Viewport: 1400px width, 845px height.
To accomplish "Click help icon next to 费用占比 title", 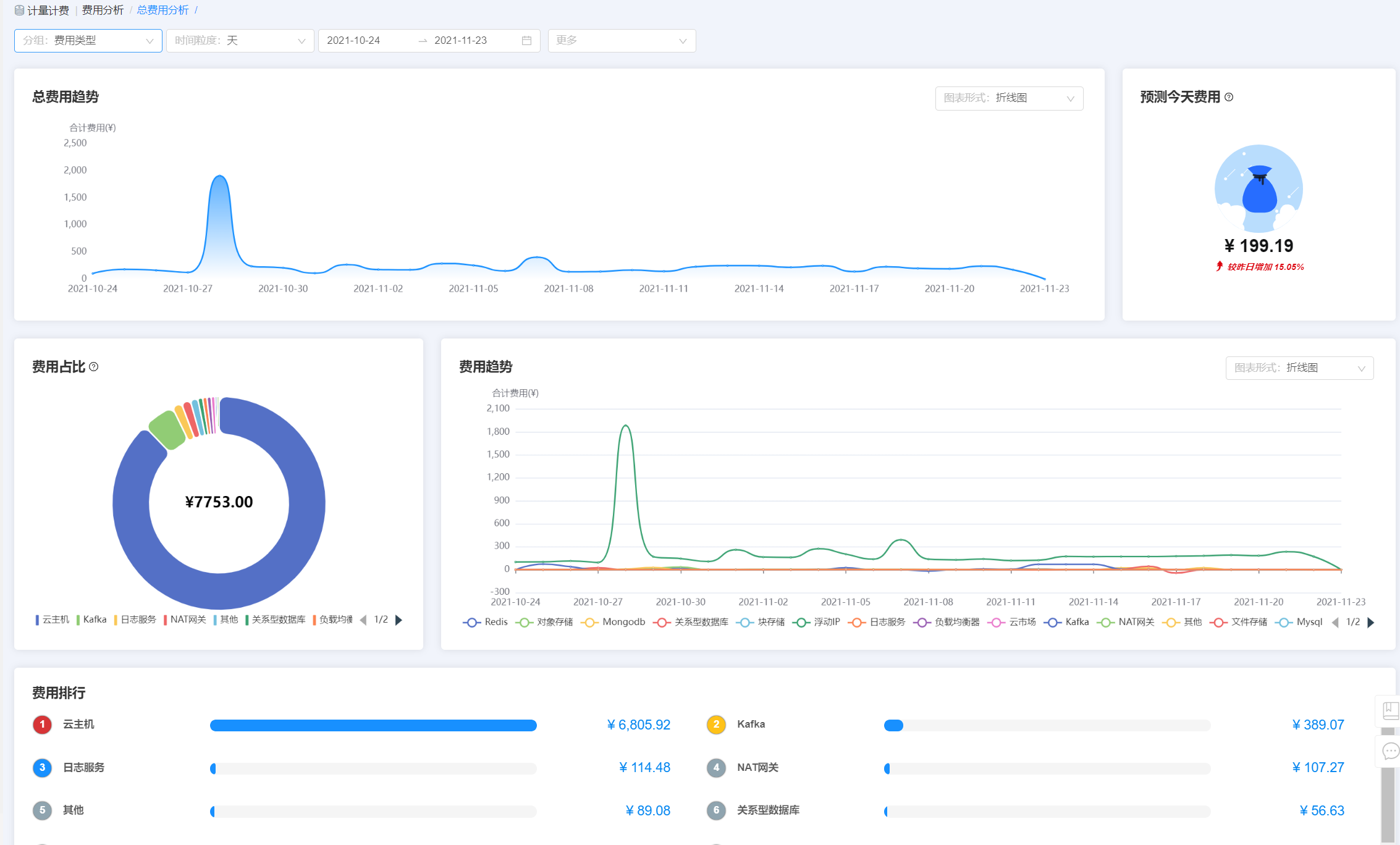I will pos(94,367).
